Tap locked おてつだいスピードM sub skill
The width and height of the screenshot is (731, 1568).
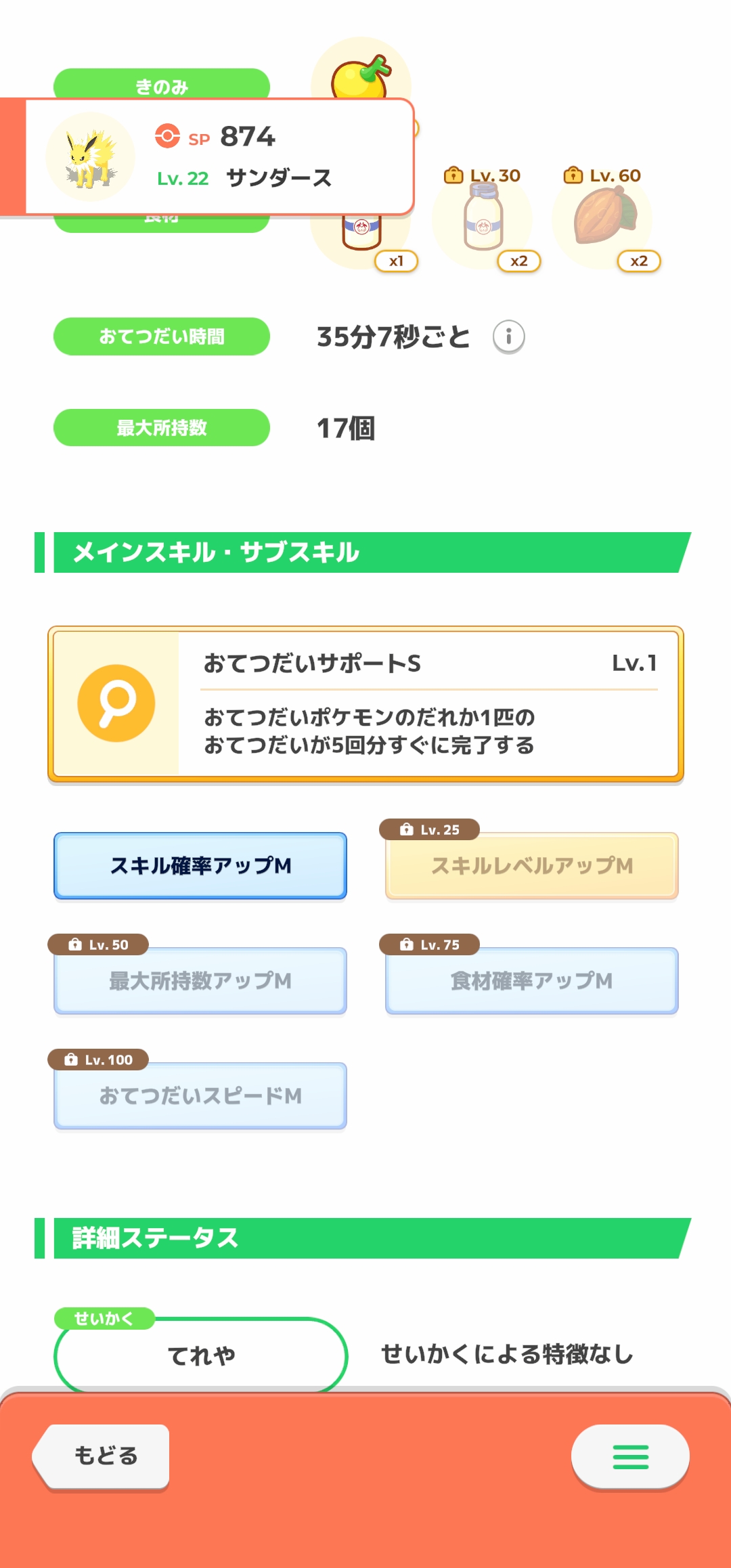[200, 1096]
